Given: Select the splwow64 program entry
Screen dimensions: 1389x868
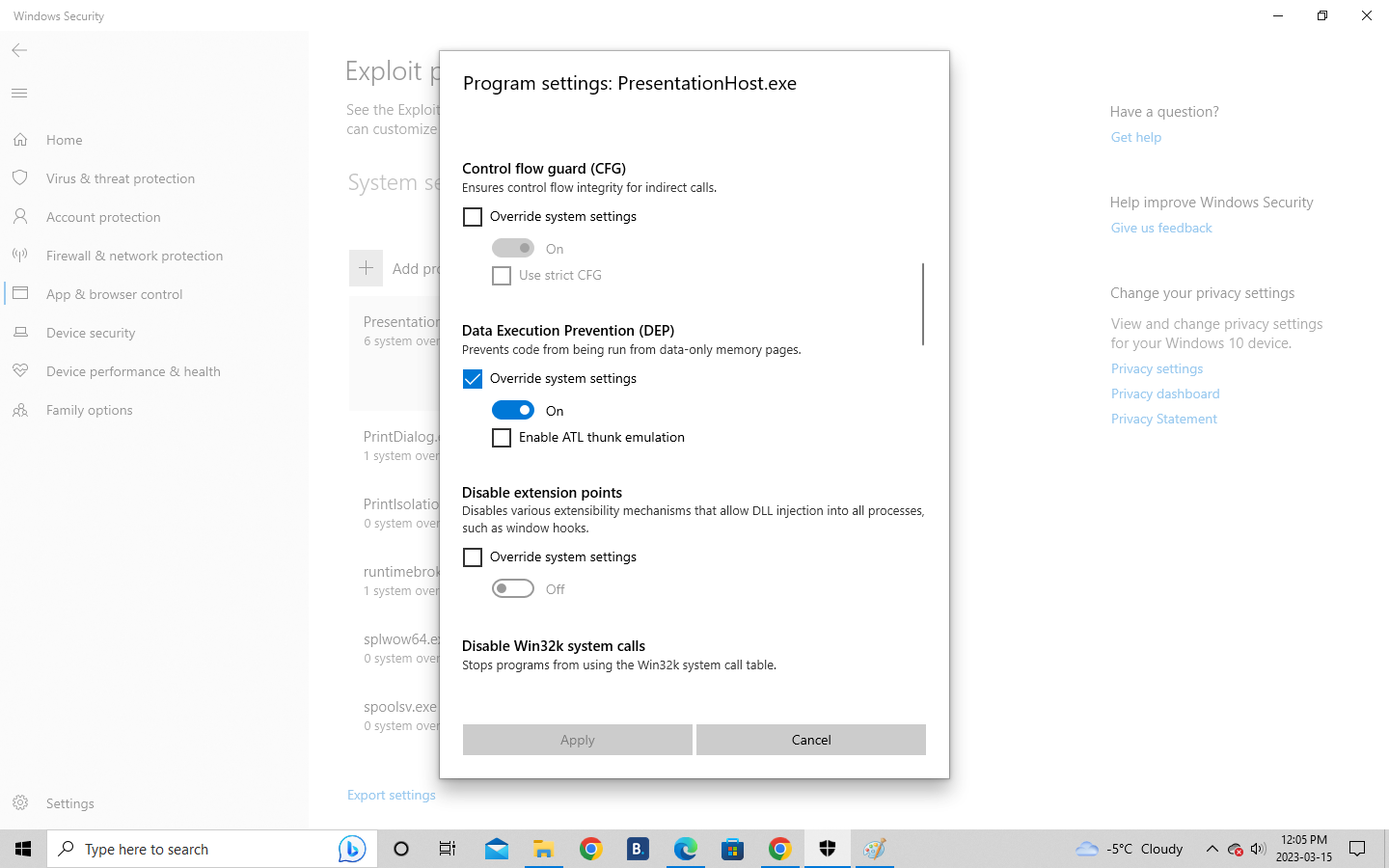Looking at the screenshot, I should pos(400,648).
